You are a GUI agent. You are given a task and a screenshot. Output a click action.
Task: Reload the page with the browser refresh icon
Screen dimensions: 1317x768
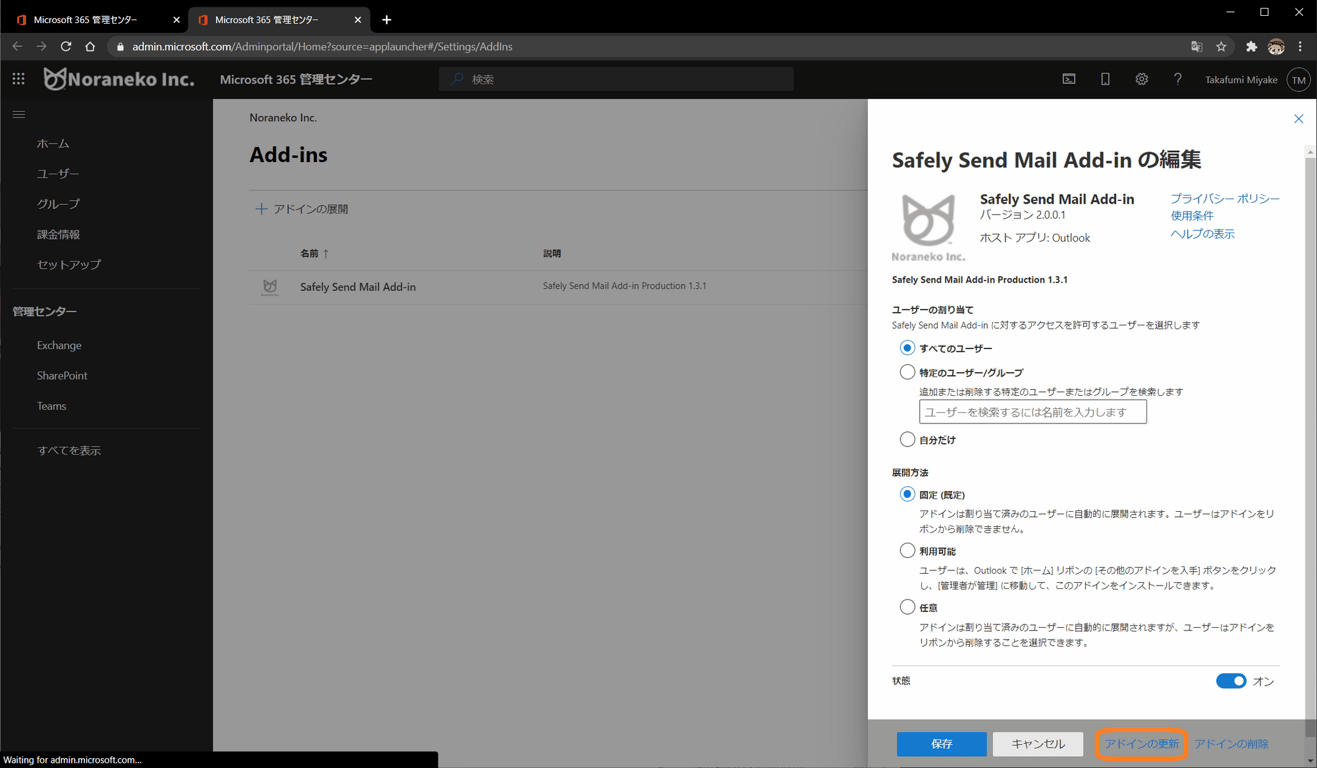66,46
